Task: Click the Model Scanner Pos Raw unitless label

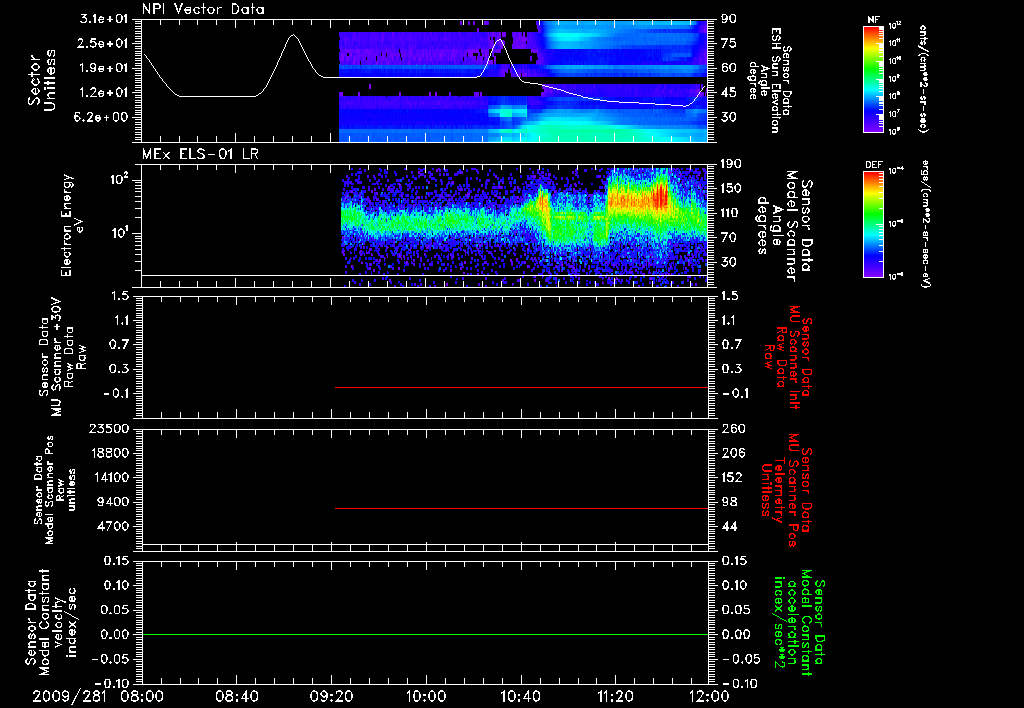Action: pos(55,490)
